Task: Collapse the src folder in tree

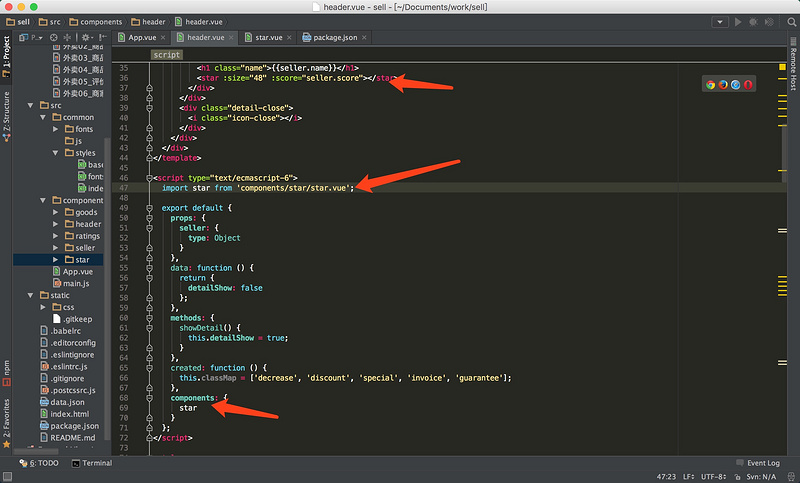Action: click(x=30, y=105)
